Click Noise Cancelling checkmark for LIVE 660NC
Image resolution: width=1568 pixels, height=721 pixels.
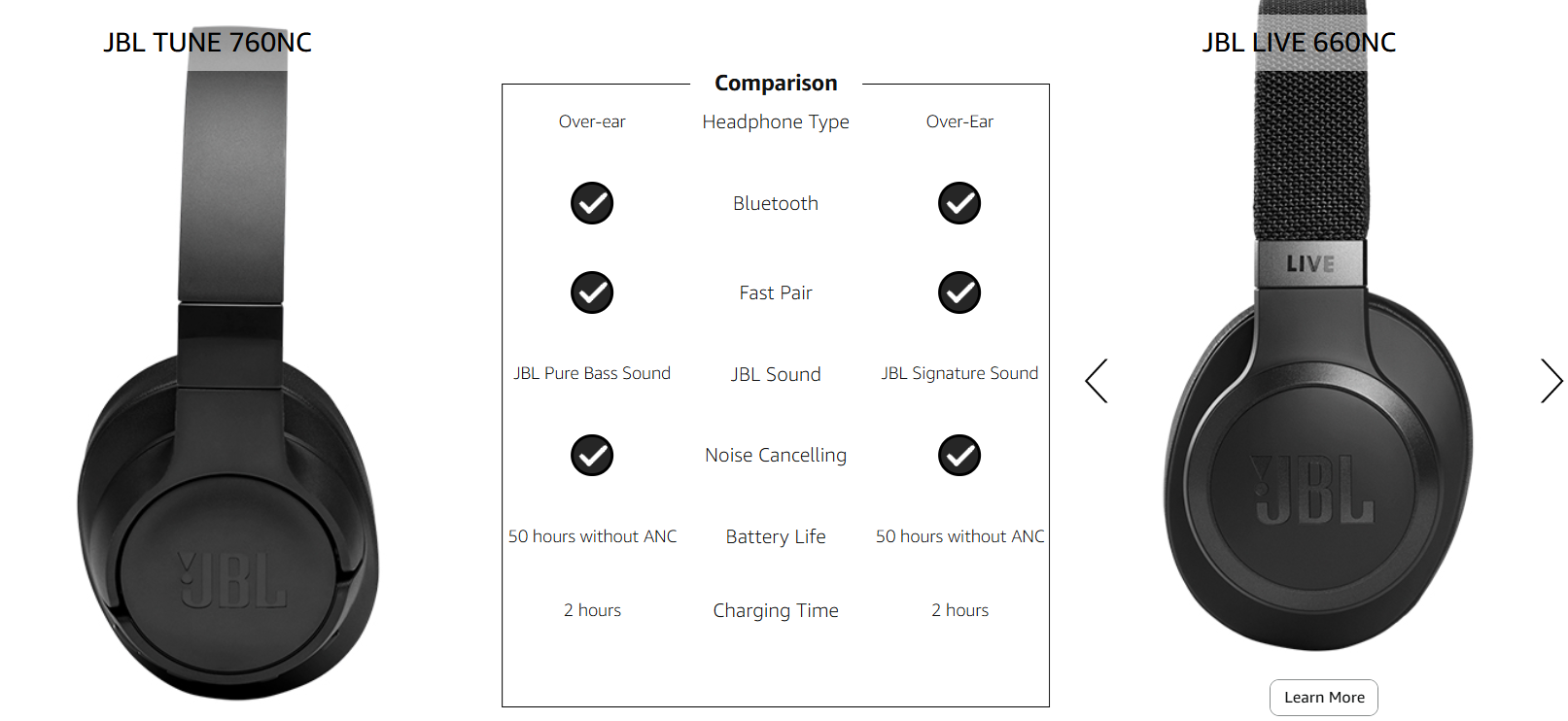coord(959,455)
